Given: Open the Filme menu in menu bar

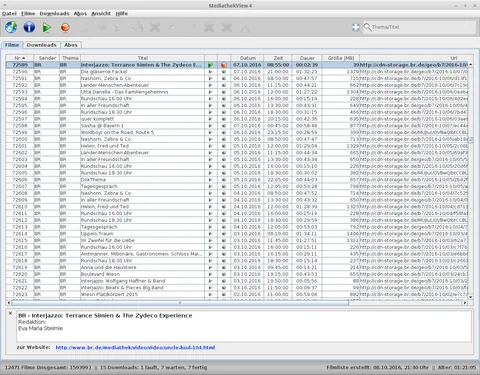Looking at the screenshot, I should (28, 14).
